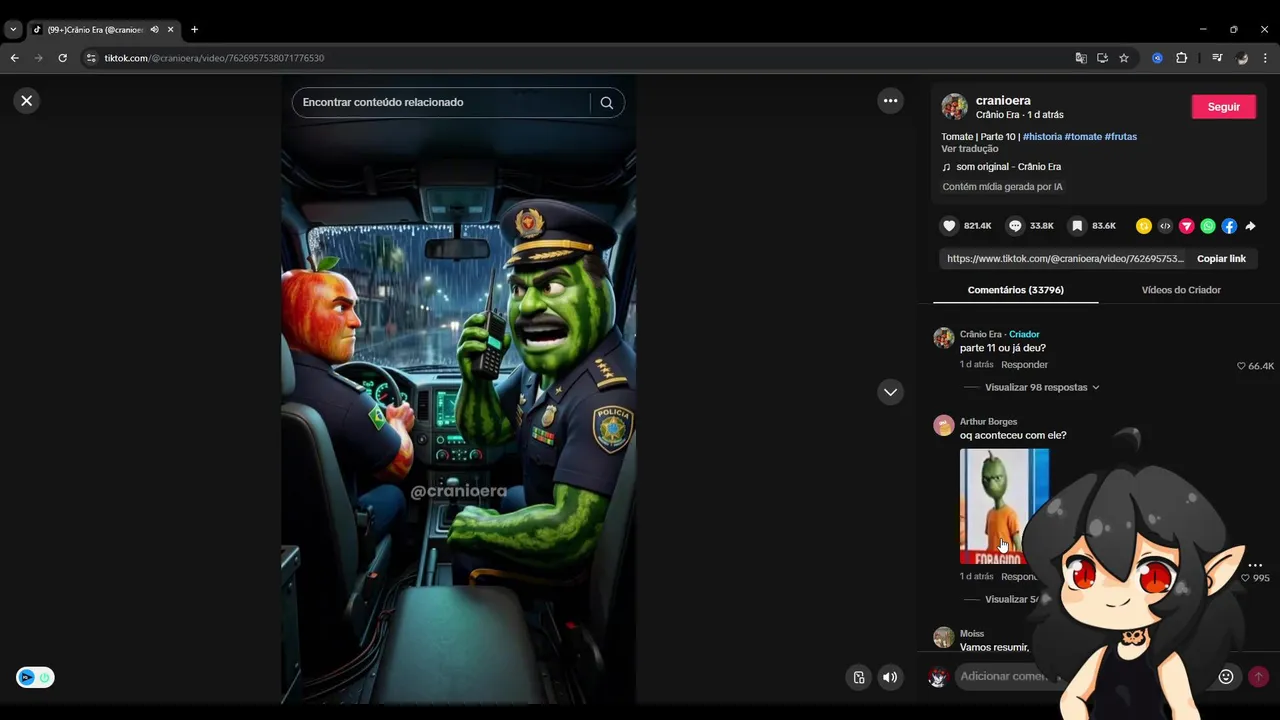
Task: Save video with the bookmark icon
Action: point(1077,226)
